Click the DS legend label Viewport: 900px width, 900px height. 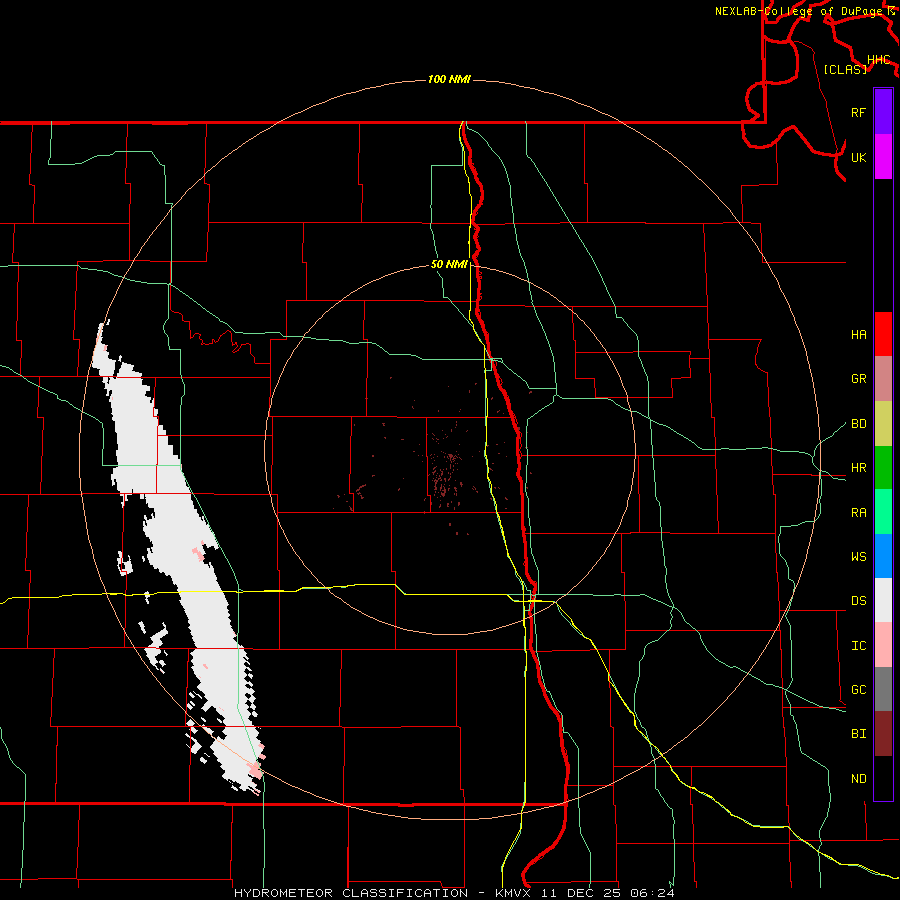pyautogui.click(x=858, y=600)
